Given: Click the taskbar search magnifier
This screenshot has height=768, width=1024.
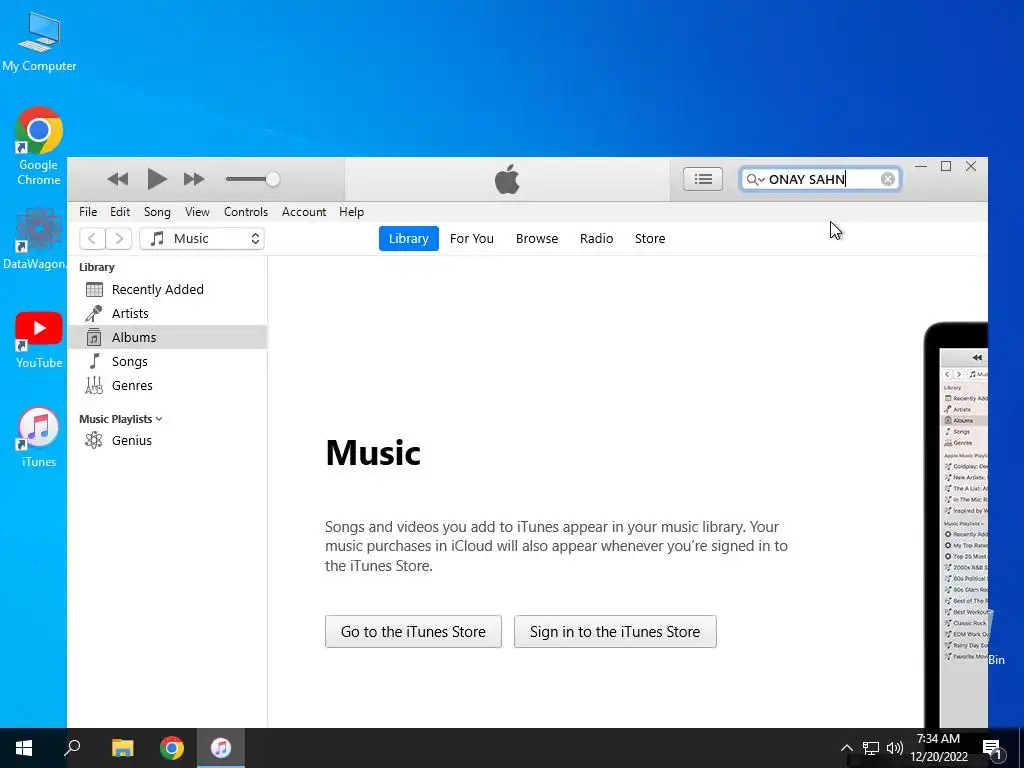Looking at the screenshot, I should (72, 748).
